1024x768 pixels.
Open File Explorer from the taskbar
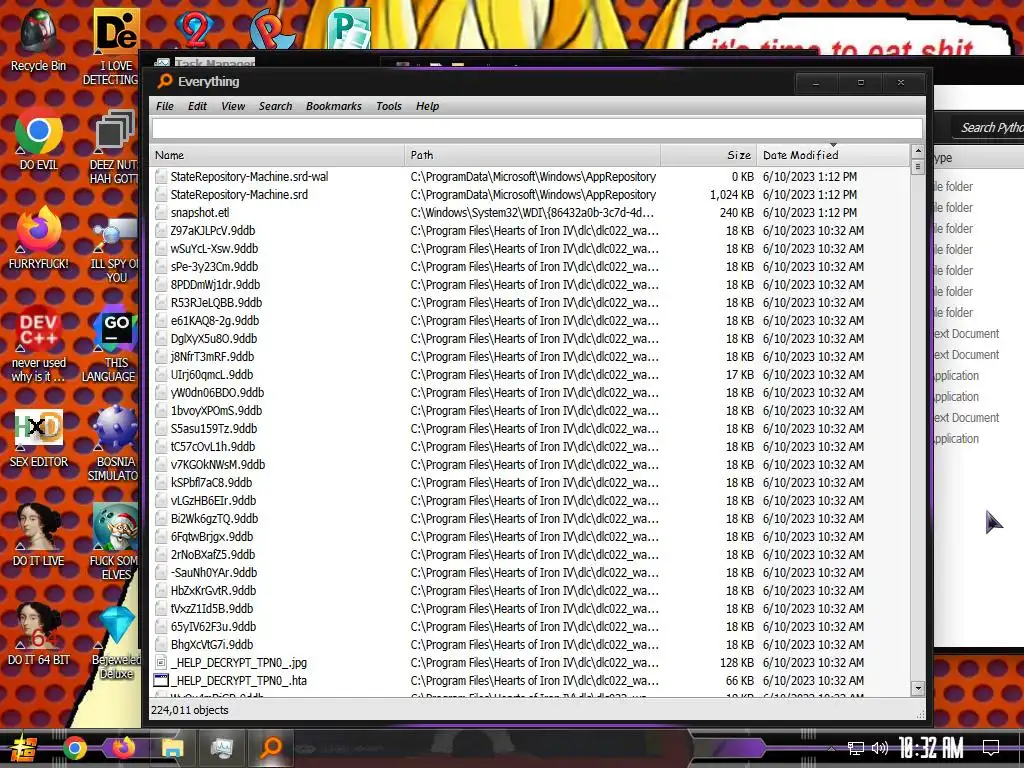point(172,748)
